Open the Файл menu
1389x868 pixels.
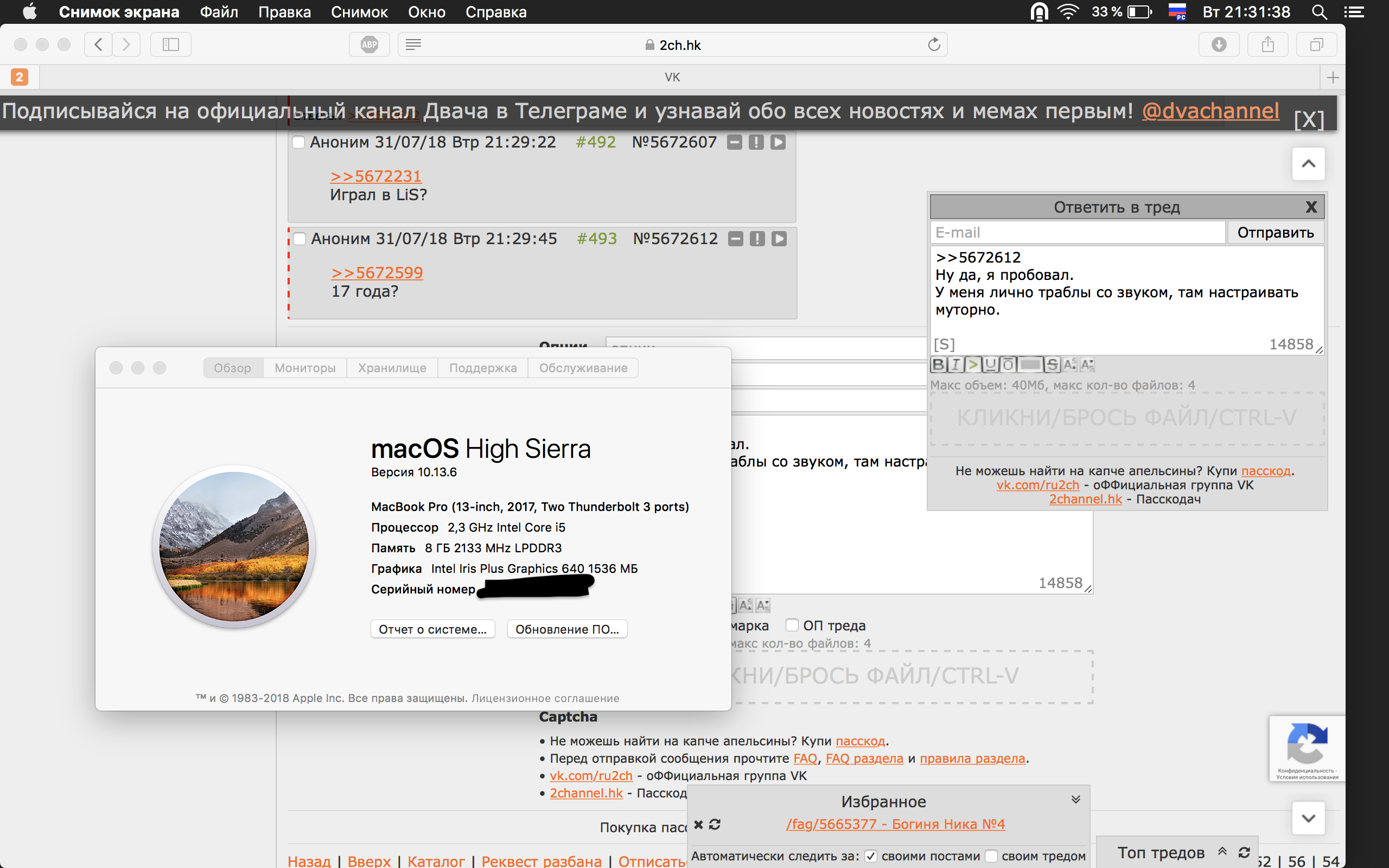pyautogui.click(x=219, y=11)
